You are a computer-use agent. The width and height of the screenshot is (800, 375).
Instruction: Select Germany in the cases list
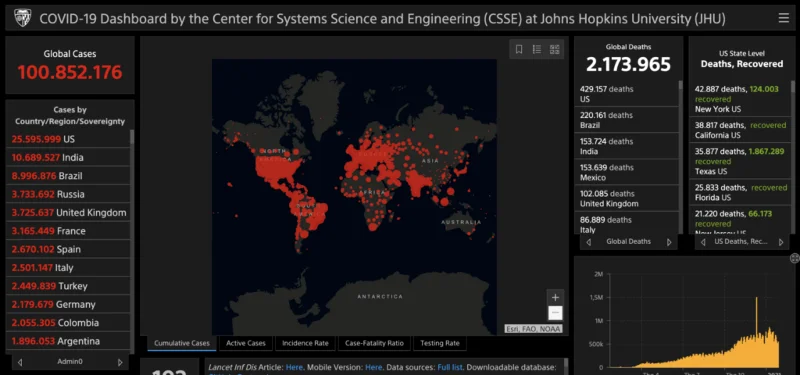(68, 304)
